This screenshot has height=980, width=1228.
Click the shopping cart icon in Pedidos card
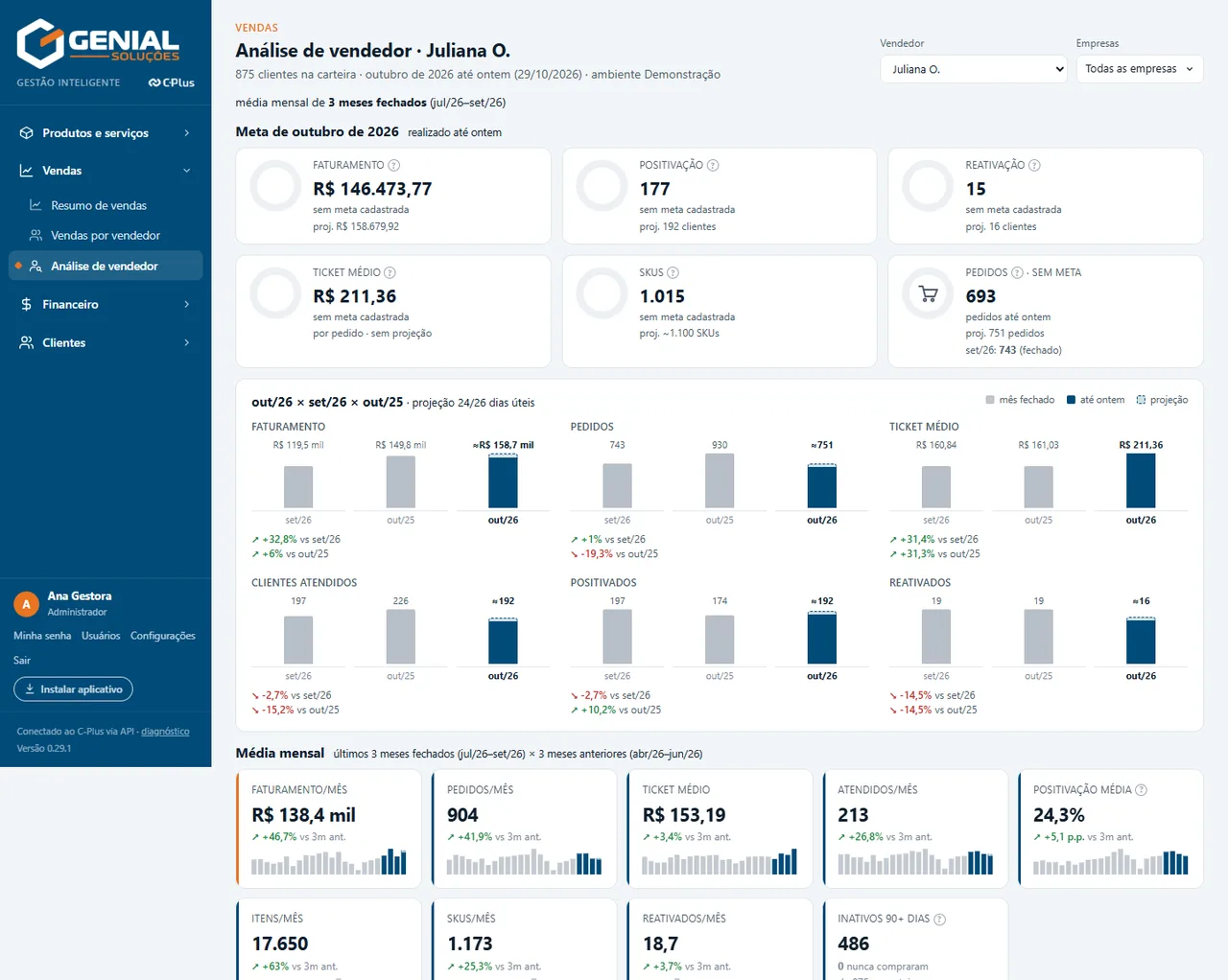928,294
